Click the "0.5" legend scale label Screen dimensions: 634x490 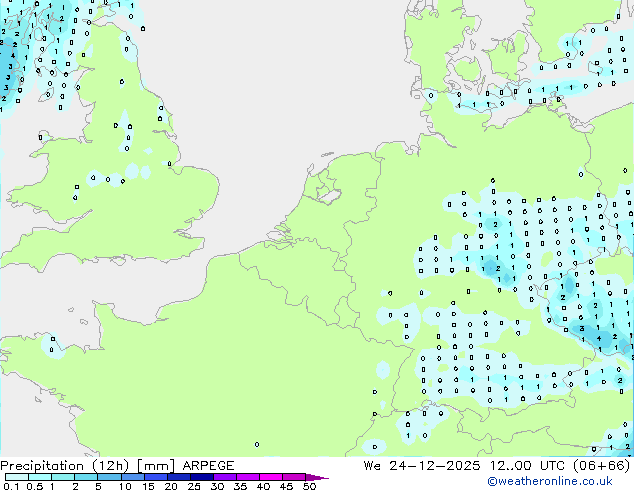(34, 486)
